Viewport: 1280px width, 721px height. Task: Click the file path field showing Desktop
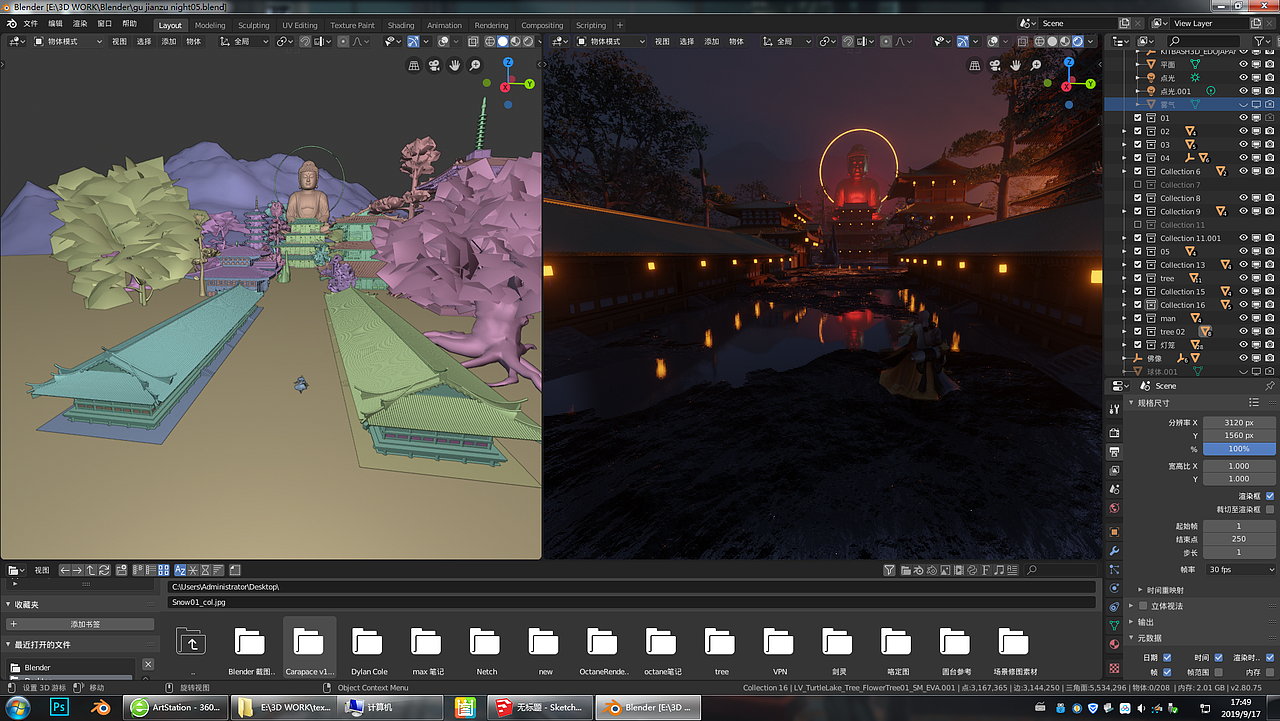[x=632, y=587]
